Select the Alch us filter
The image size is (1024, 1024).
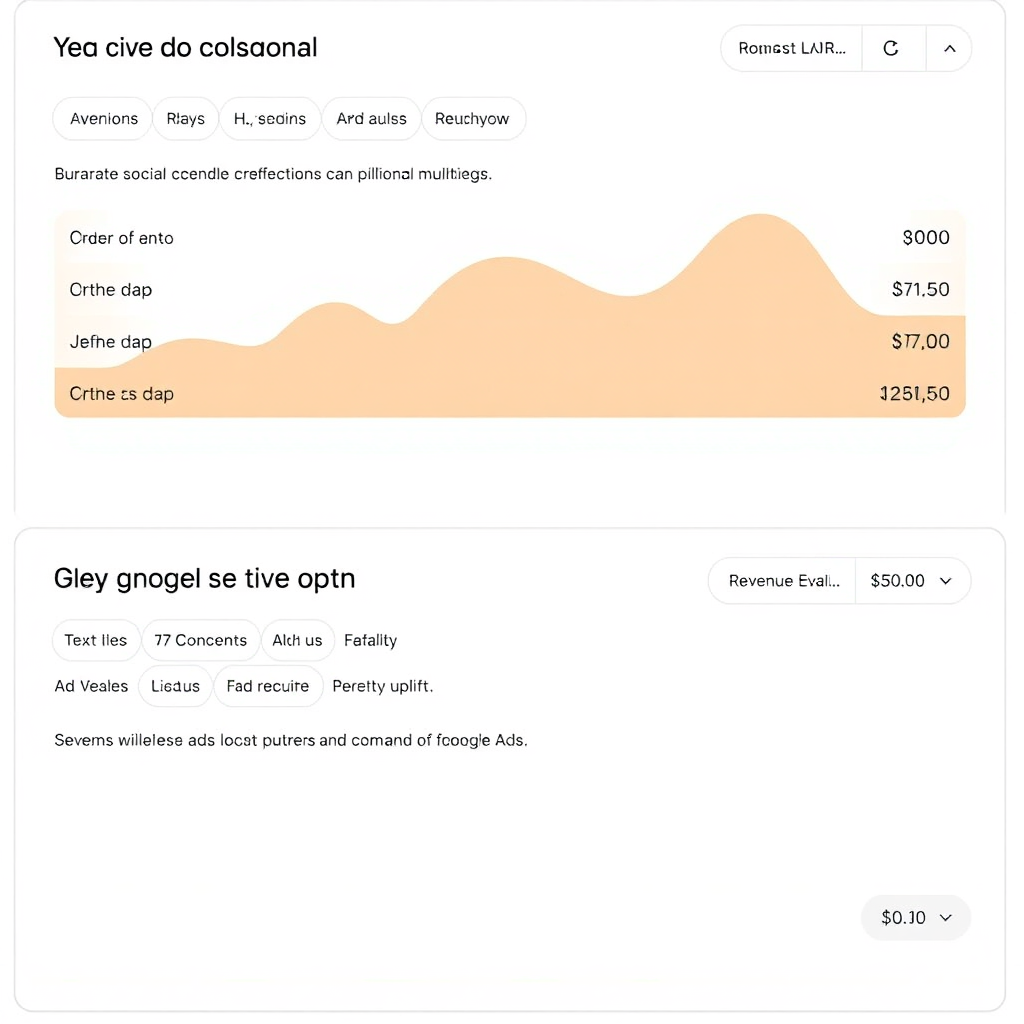[x=297, y=640]
